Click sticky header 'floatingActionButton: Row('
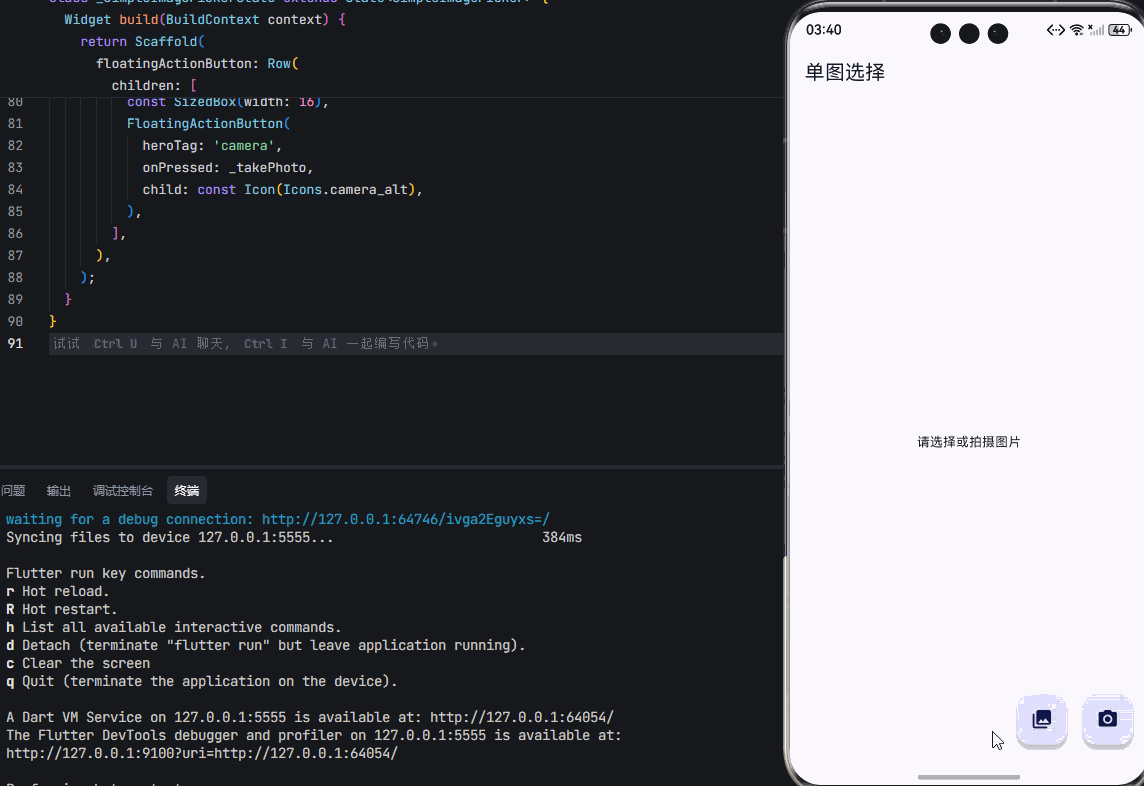1144x786 pixels. [x=197, y=63]
